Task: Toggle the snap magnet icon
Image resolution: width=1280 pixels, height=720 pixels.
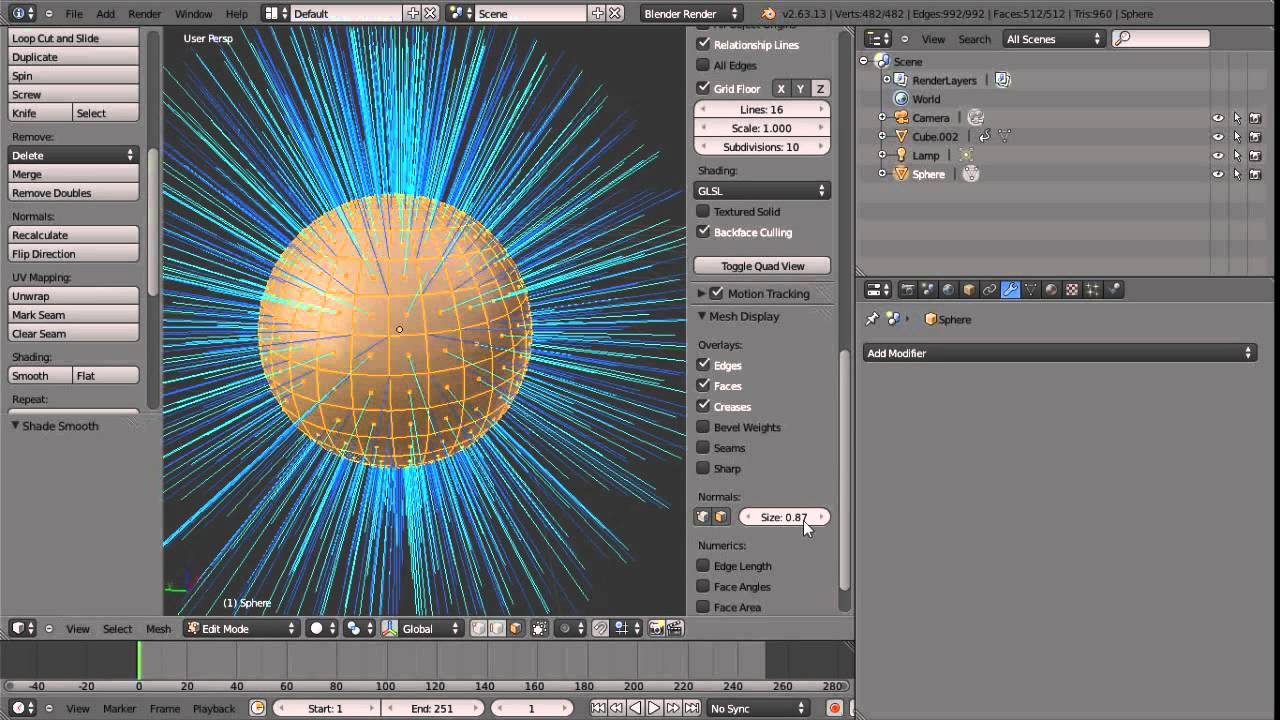Action: [x=600, y=628]
